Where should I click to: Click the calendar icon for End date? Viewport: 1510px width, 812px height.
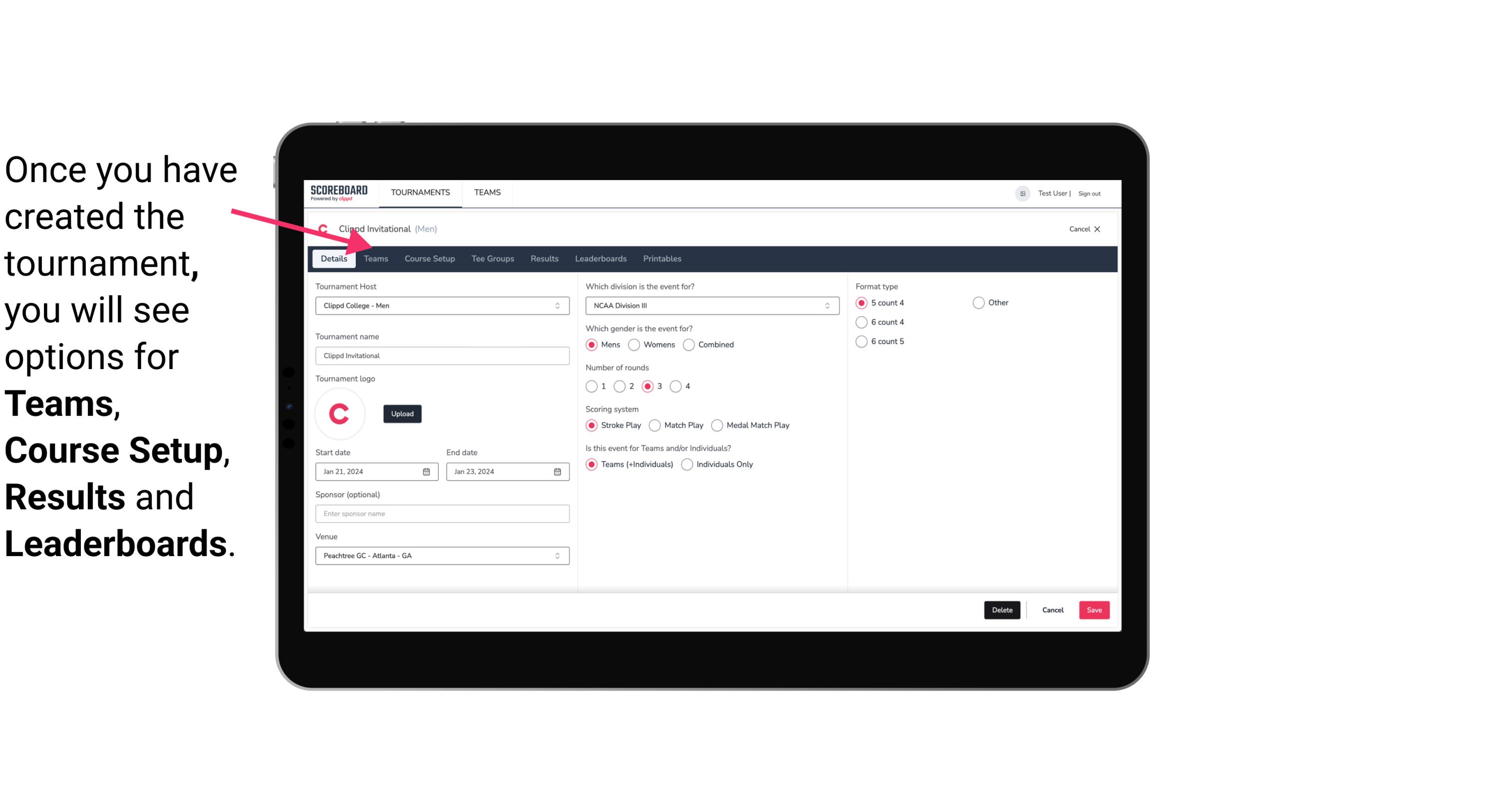click(x=558, y=471)
